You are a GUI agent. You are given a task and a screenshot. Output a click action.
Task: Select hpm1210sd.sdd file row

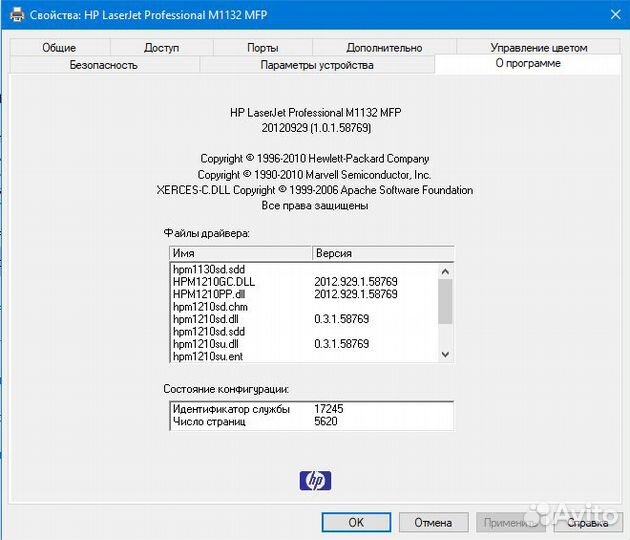pos(304,331)
